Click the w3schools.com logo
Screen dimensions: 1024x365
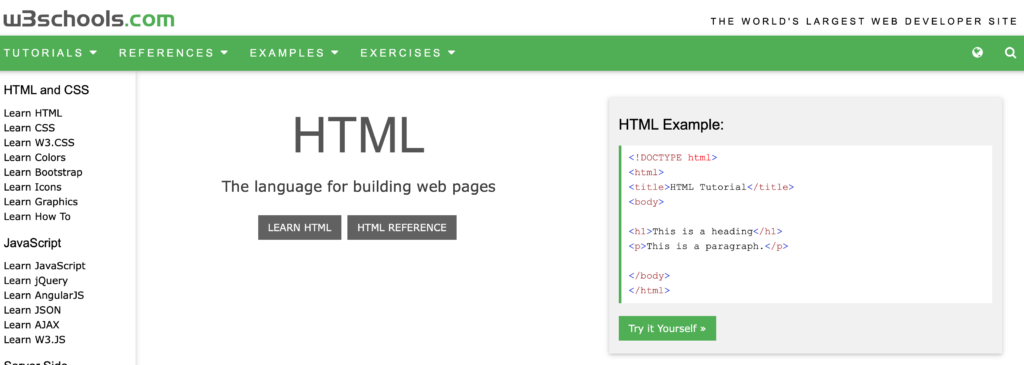[x=88, y=19]
